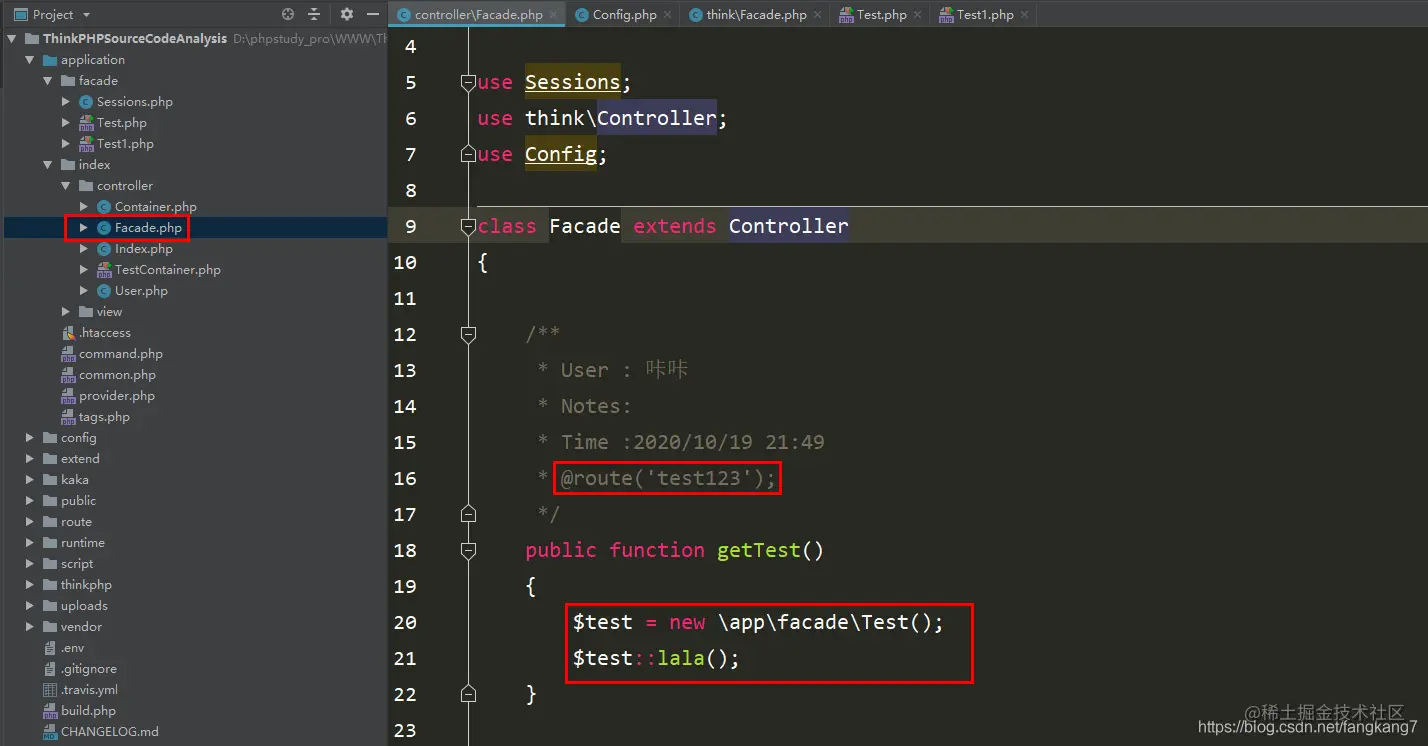Select the .env file in tree
The width and height of the screenshot is (1428, 746).
72,648
